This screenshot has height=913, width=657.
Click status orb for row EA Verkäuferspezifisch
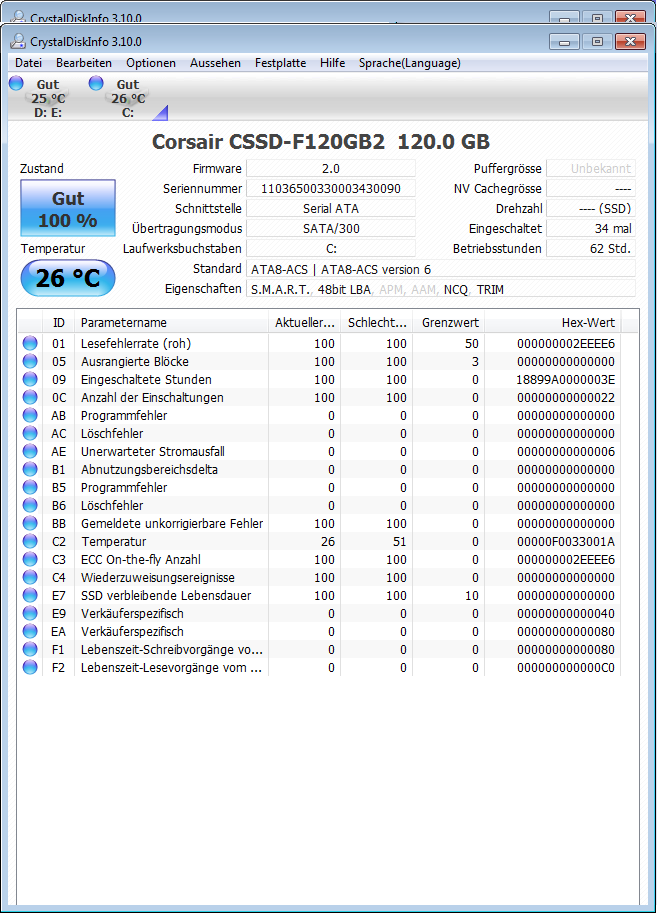tap(30, 632)
